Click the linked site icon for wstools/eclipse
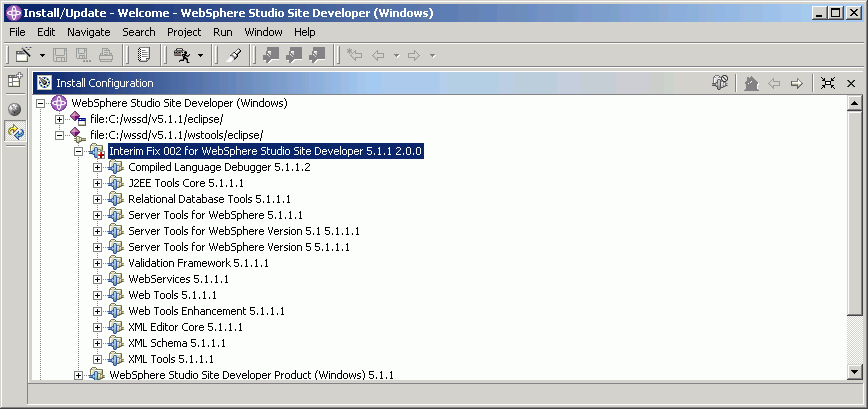The height and width of the screenshot is (409, 868). (78, 135)
